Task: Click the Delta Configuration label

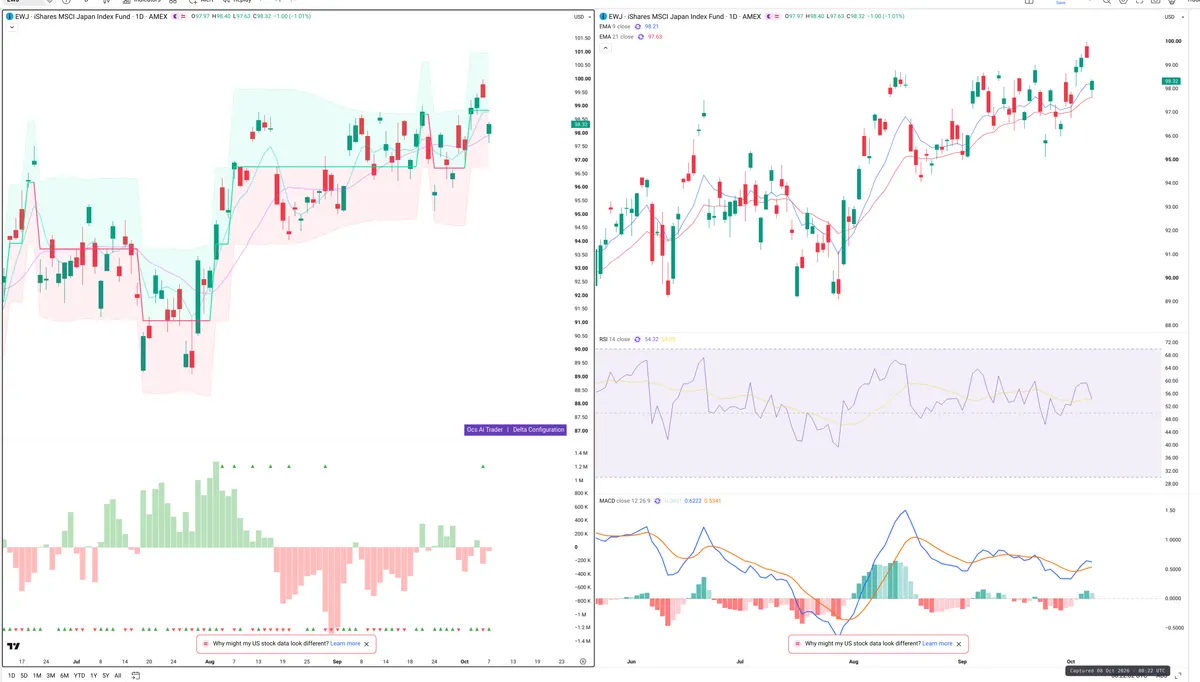Action: coord(539,430)
